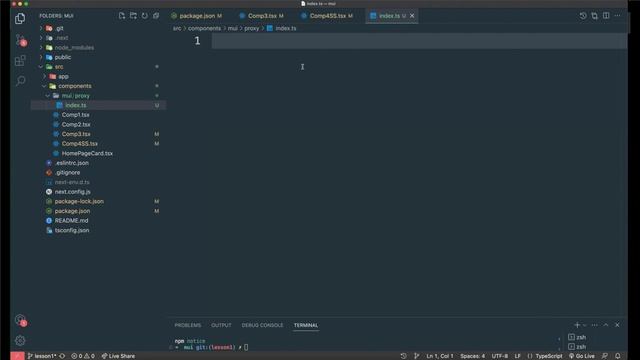Add a new terminal with plus icon
Screen dimensions: 640x360
[577, 325]
